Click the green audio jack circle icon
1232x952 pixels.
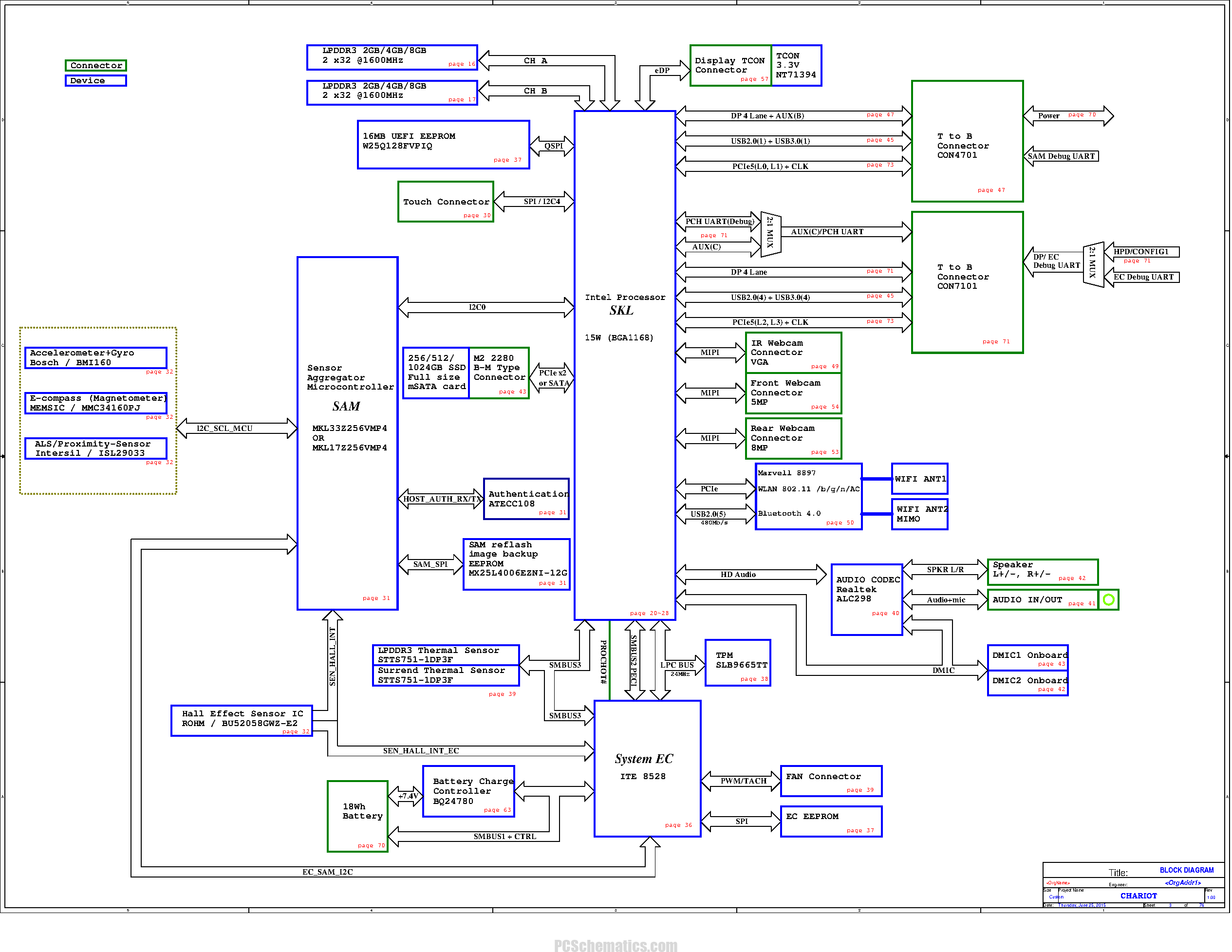[1108, 599]
